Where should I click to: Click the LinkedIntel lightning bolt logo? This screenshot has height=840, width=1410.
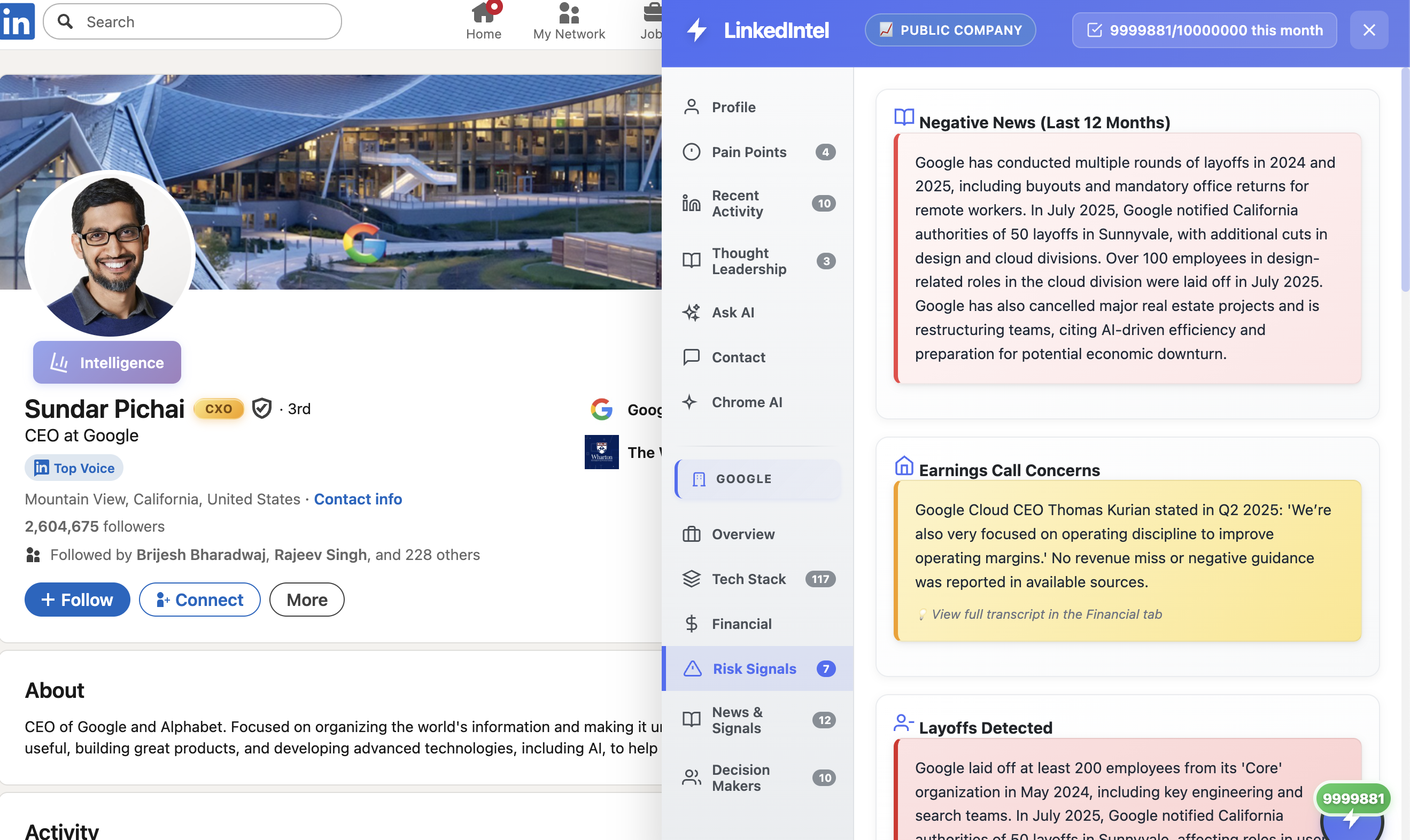(x=696, y=30)
